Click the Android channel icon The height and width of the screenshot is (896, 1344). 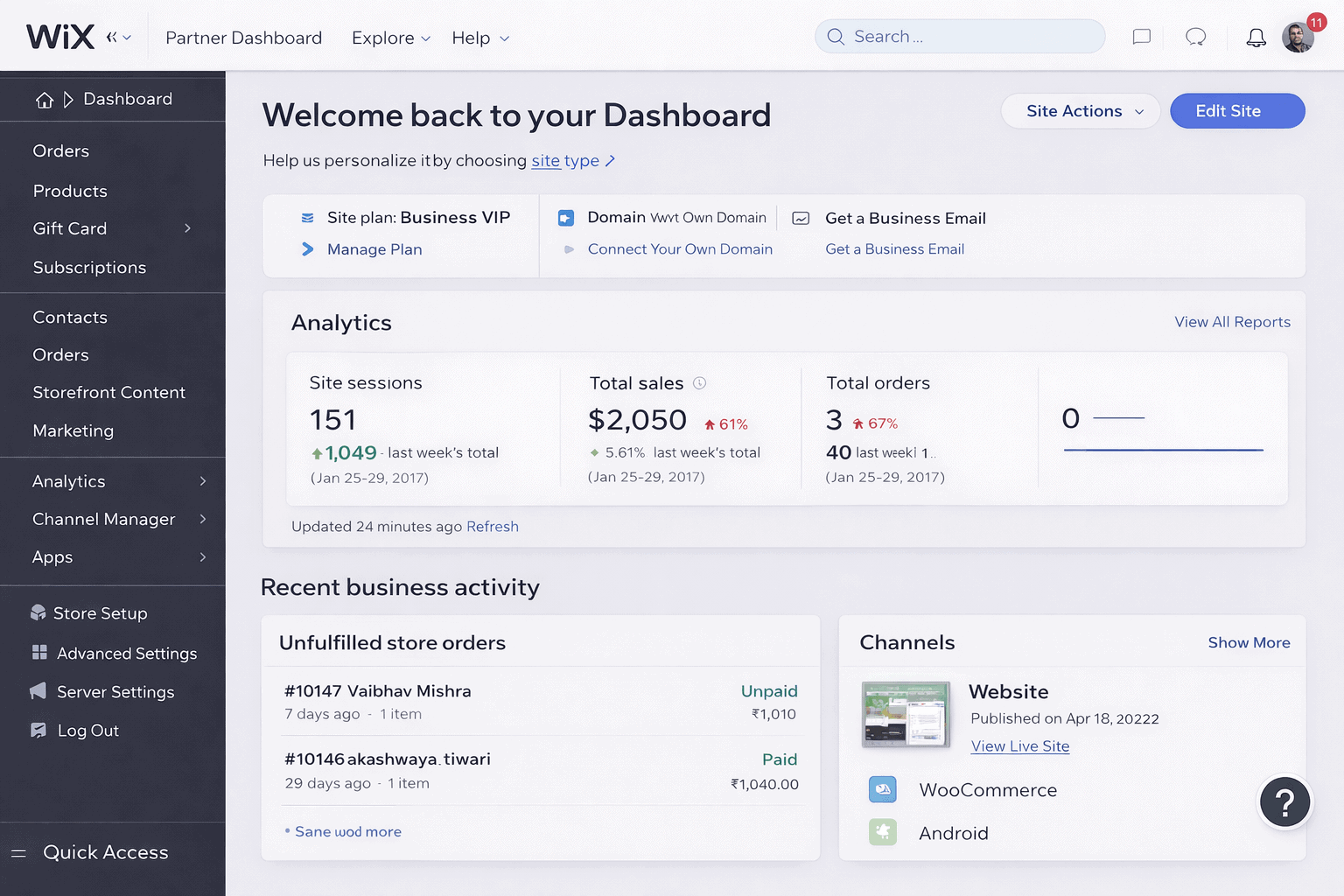tap(882, 832)
